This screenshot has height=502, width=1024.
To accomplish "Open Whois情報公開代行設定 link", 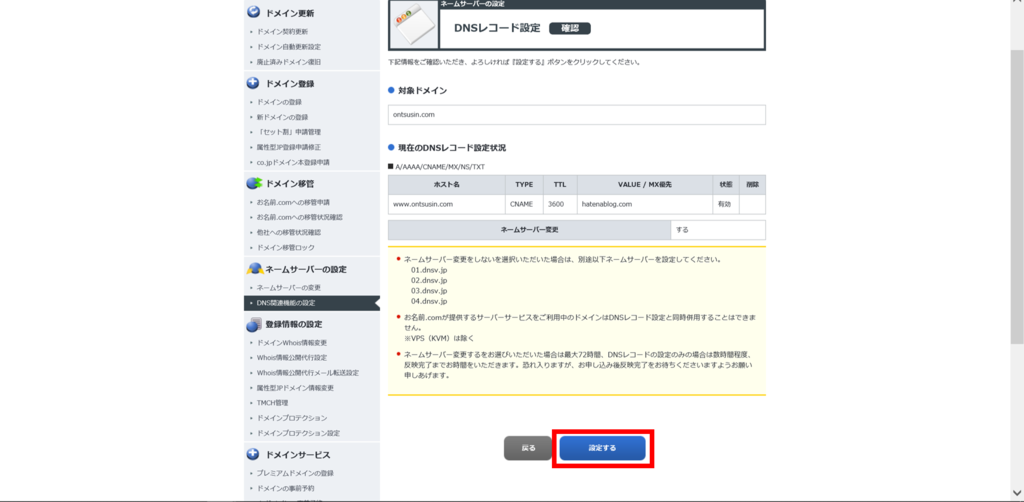I will click(292, 358).
